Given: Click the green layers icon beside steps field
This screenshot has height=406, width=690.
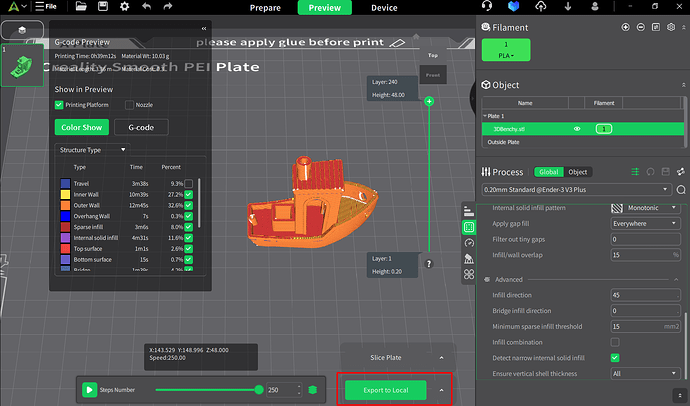Looking at the screenshot, I should click(313, 390).
